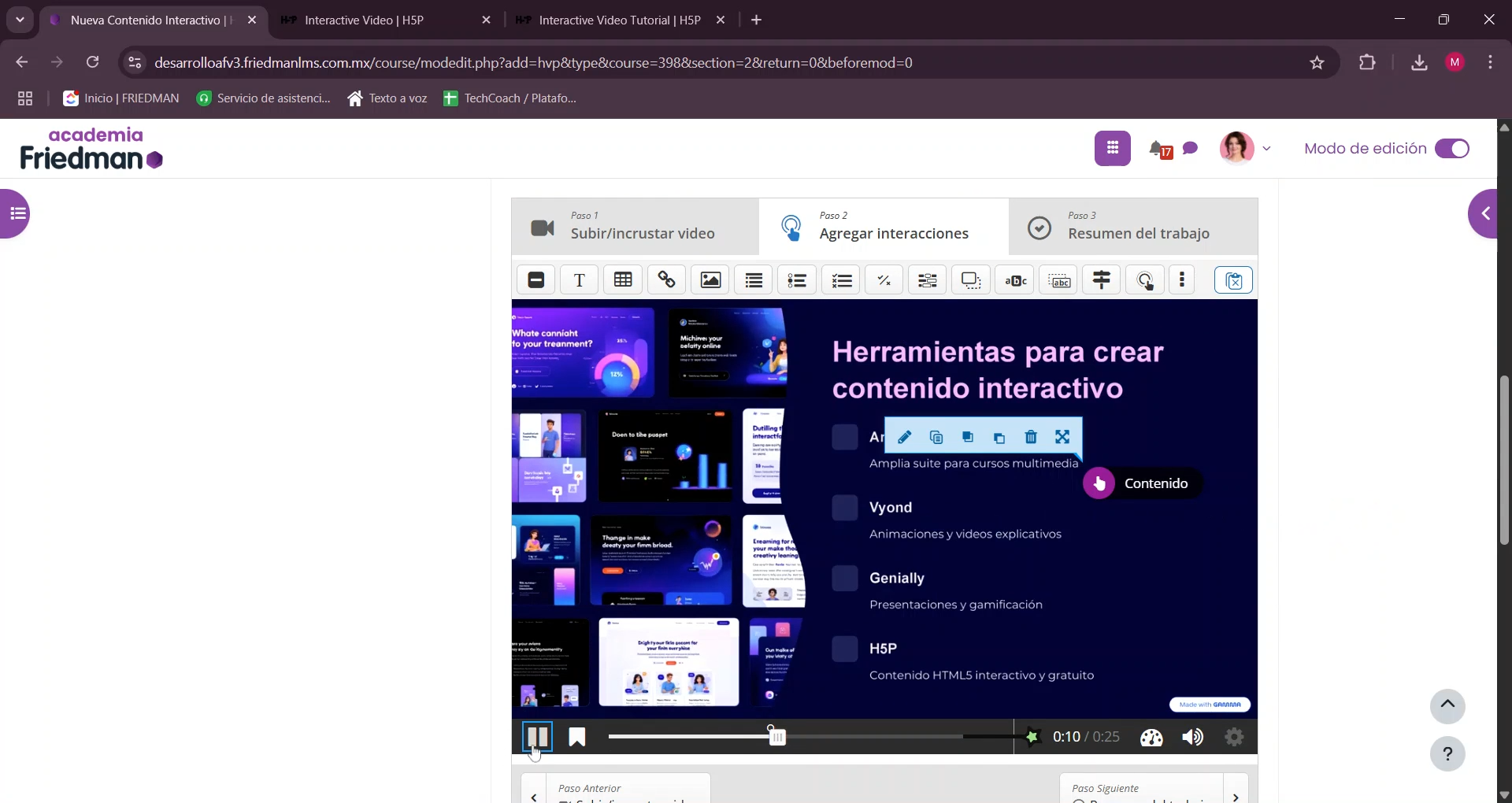Bring the selected interaction to front
This screenshot has height=803, width=1512.
[x=968, y=438]
